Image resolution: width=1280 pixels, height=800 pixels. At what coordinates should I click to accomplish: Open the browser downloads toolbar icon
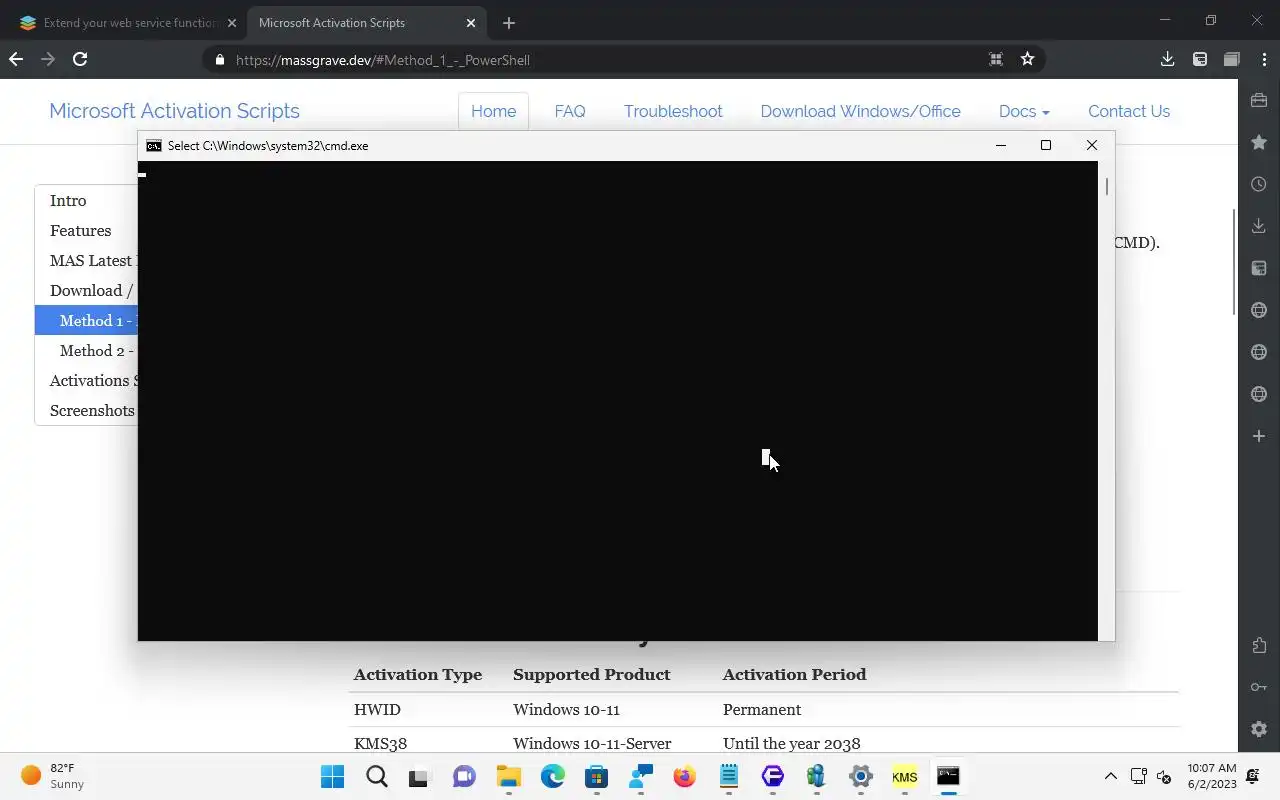[x=1167, y=59]
